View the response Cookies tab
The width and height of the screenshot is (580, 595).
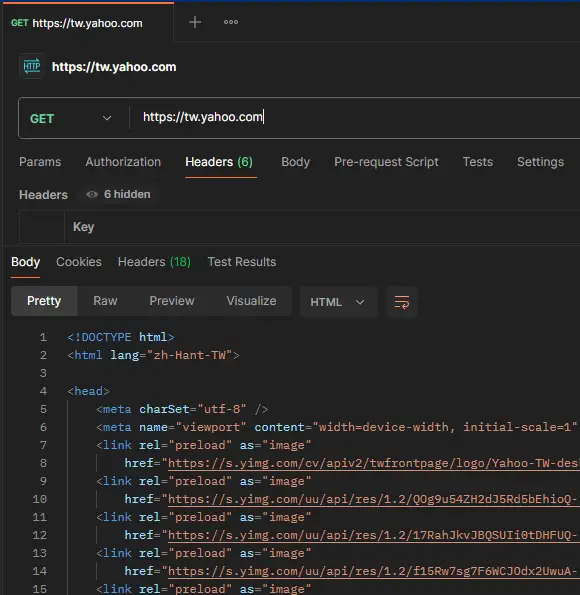(79, 262)
